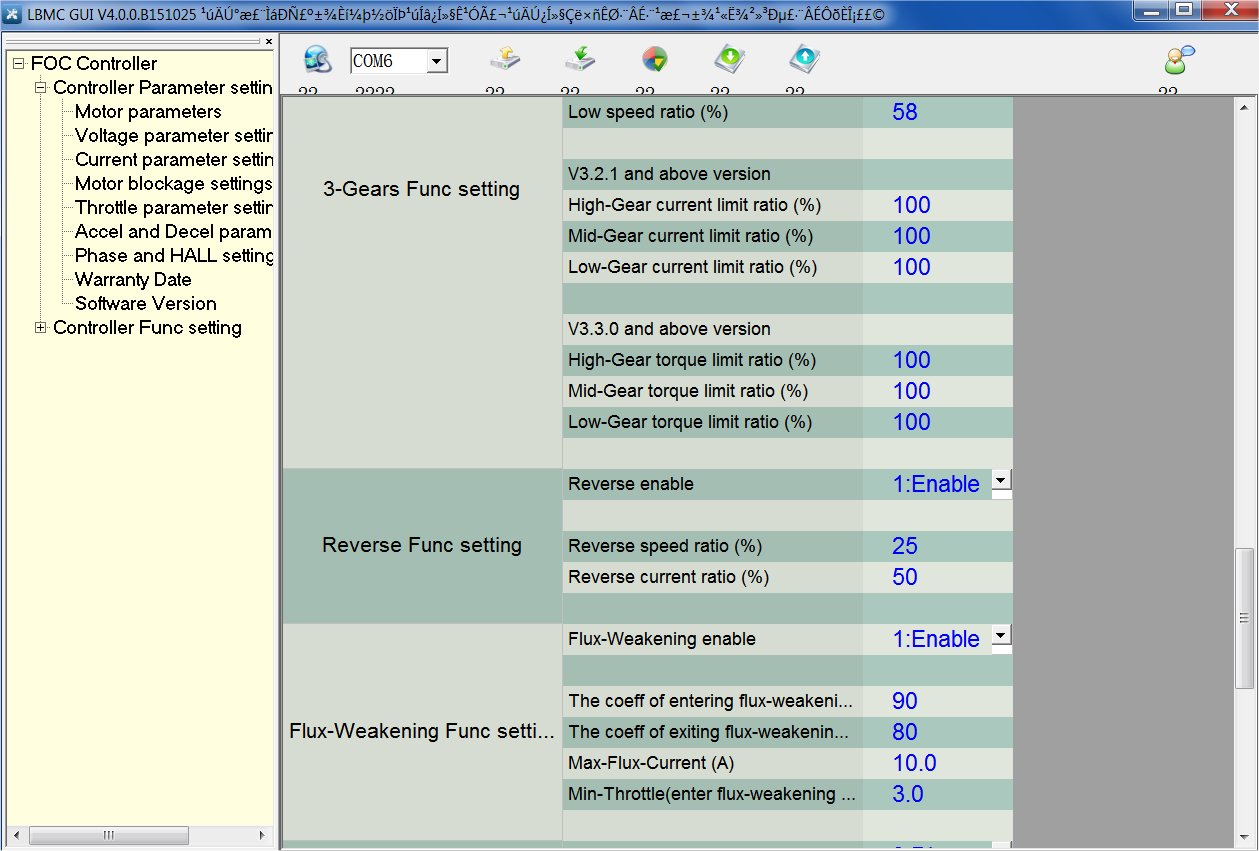Open the COM6 port dropdown
1259x851 pixels.
(436, 62)
